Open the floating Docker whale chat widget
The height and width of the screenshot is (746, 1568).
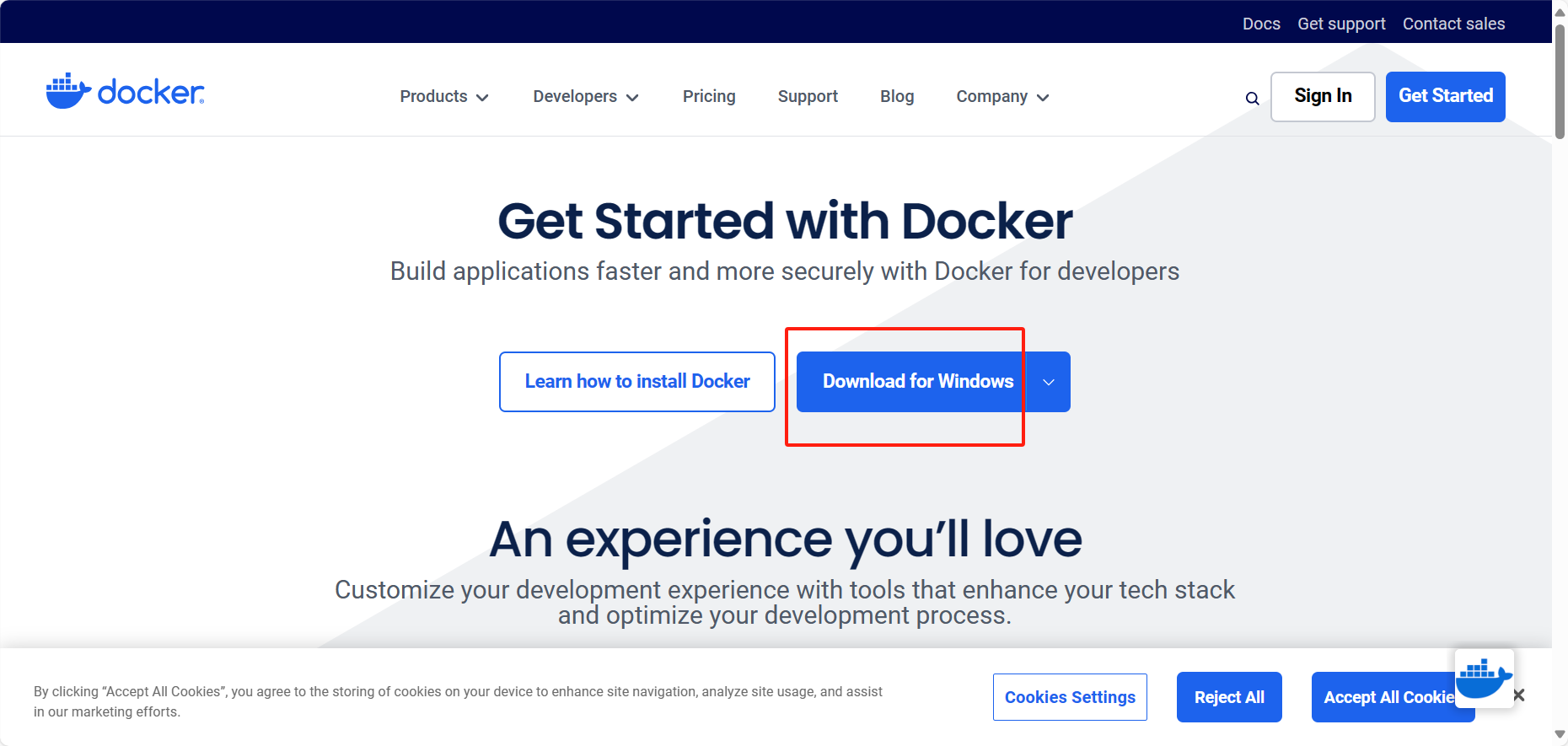1485,678
